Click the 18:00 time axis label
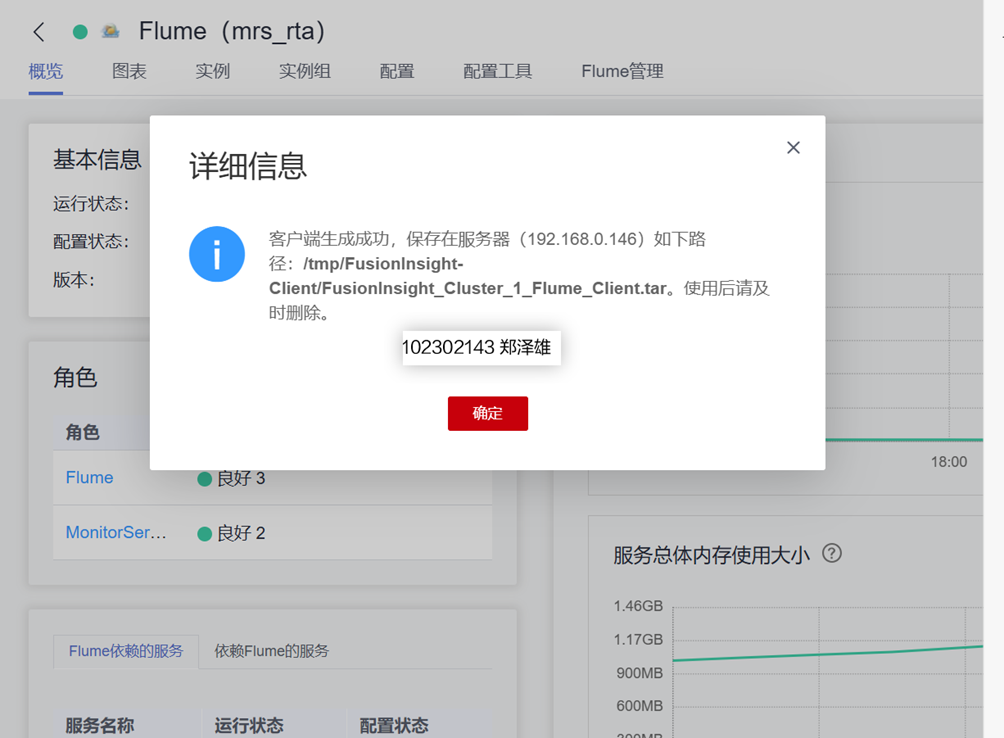The width and height of the screenshot is (1004, 738). click(949, 462)
